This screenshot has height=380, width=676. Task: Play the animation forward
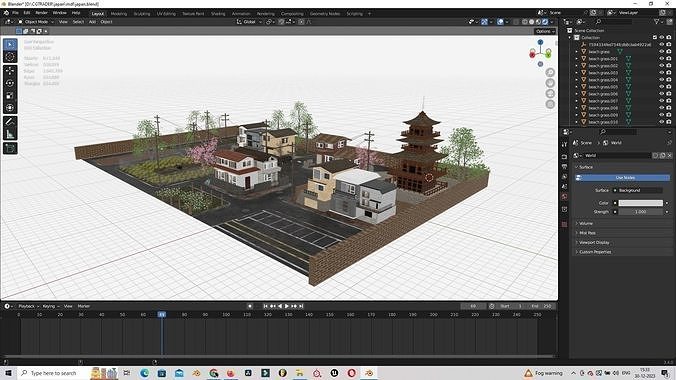pos(287,306)
